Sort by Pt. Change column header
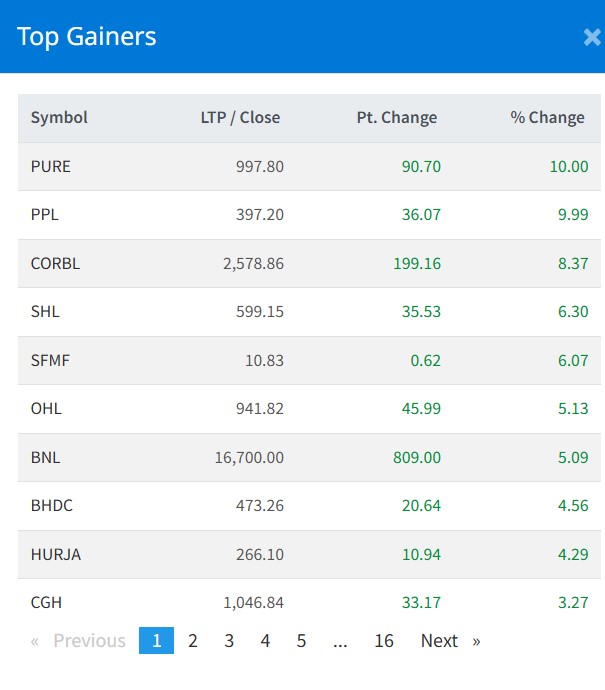This screenshot has height=690, width=605. tap(397, 118)
